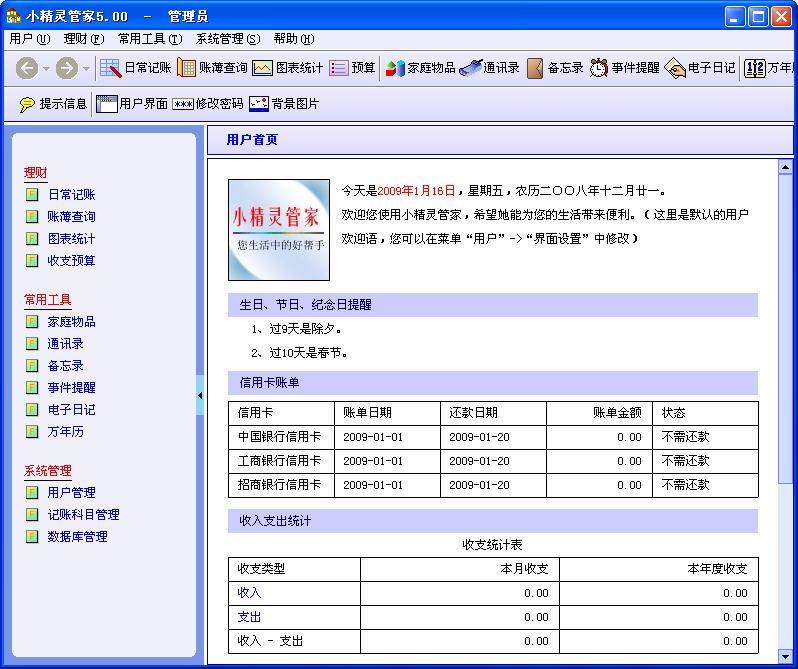Open the 常用工具(T) menu
This screenshot has width=798, height=669.
(x=150, y=39)
